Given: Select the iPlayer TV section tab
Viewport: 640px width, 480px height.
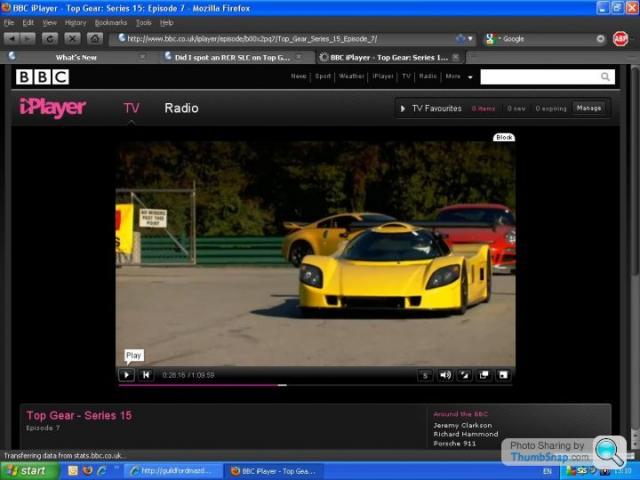Looking at the screenshot, I should (x=131, y=108).
